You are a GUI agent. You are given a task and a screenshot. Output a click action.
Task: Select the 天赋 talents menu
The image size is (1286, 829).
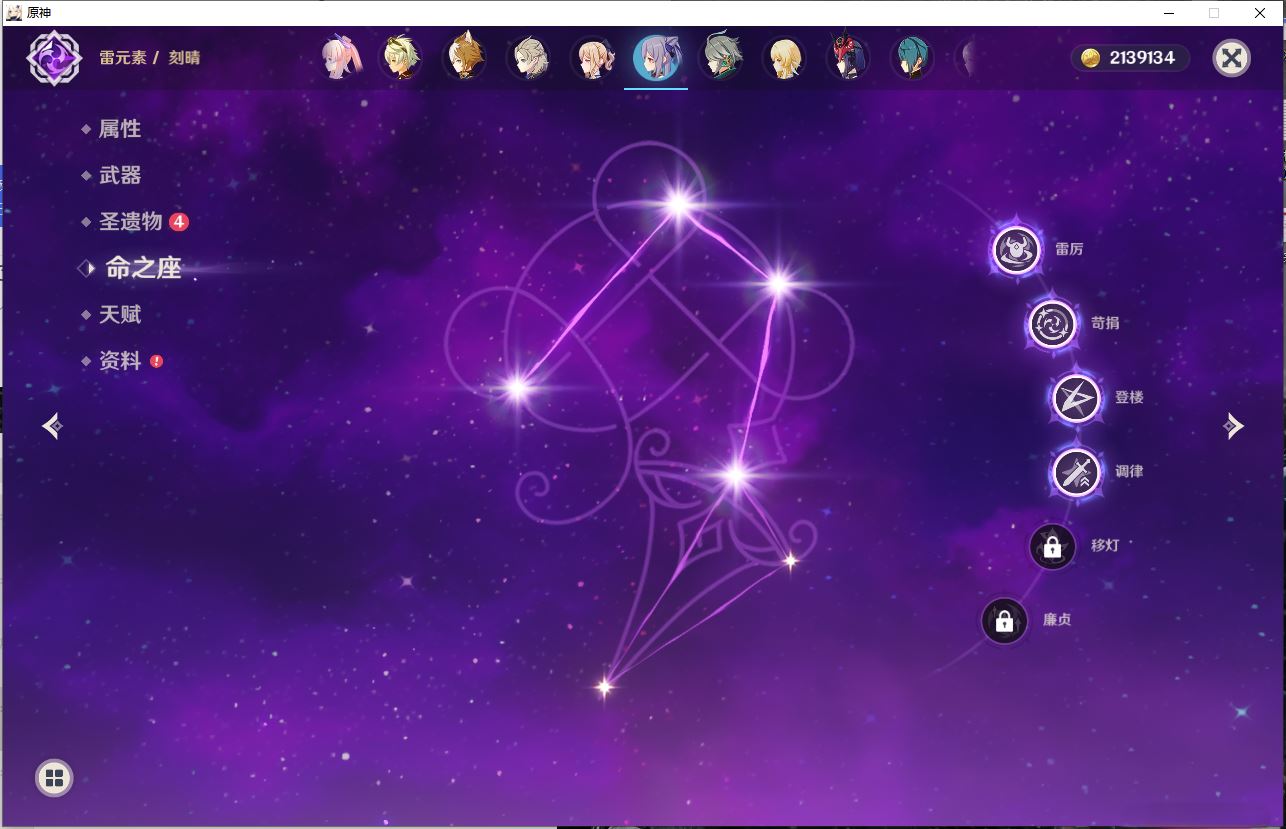point(119,315)
